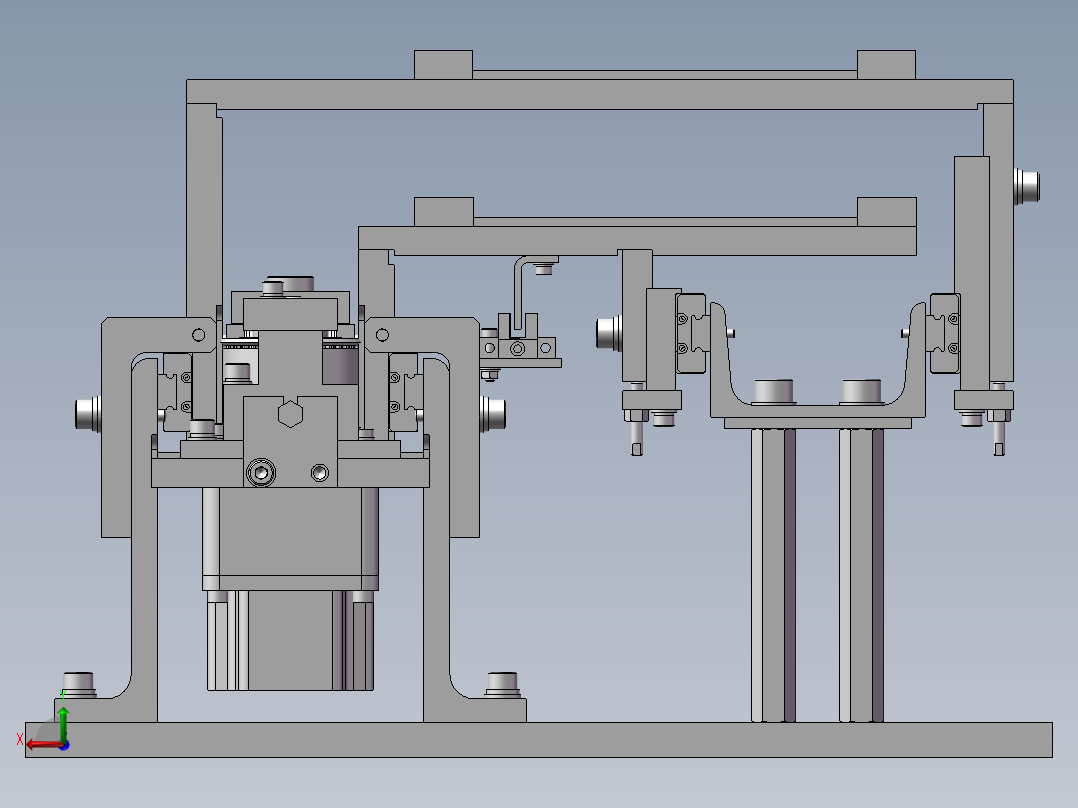Select the left block on top of the upper beam
The height and width of the screenshot is (808, 1078).
coord(443,65)
